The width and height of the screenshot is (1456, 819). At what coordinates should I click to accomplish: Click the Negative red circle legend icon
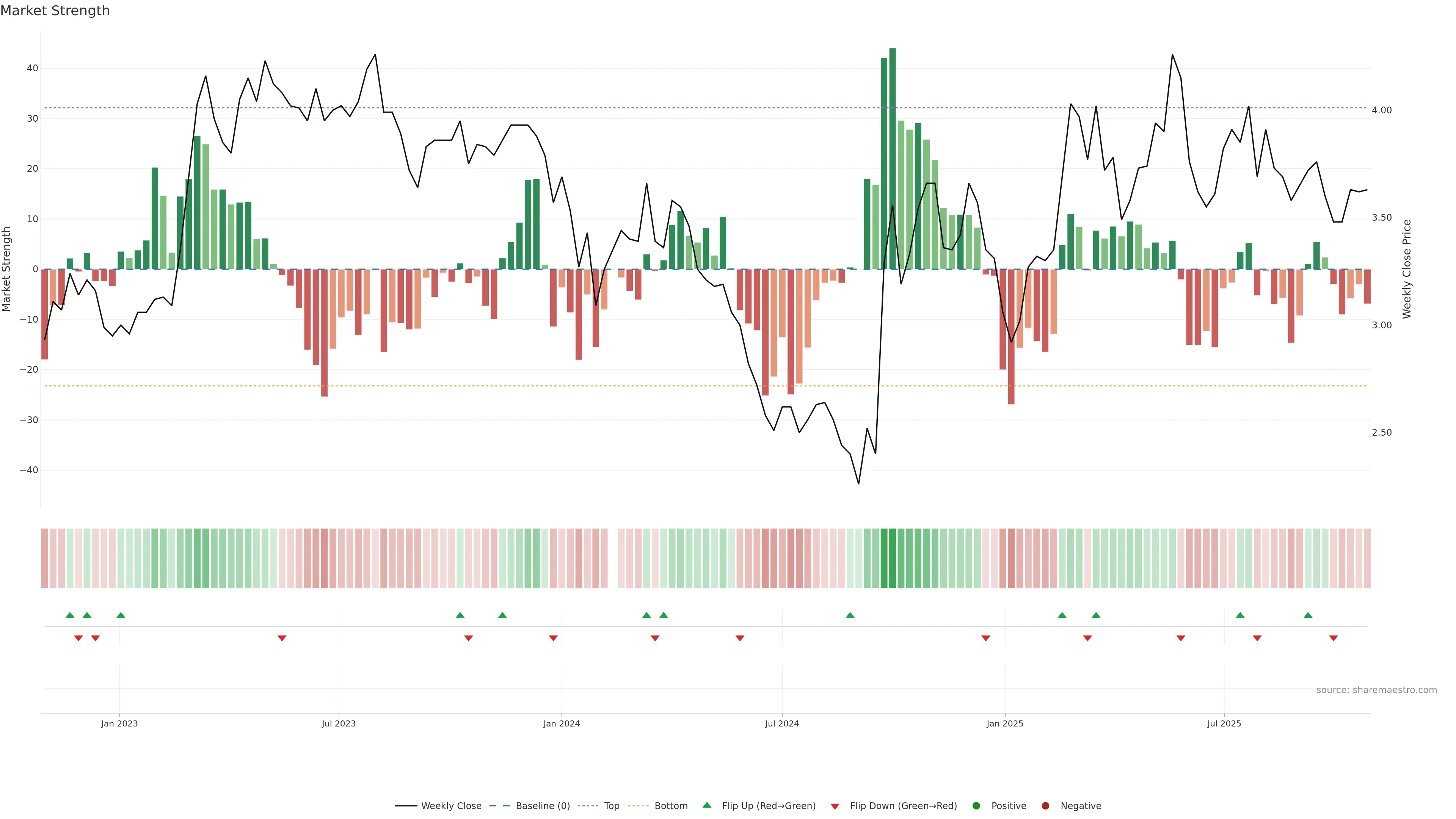click(x=1045, y=806)
